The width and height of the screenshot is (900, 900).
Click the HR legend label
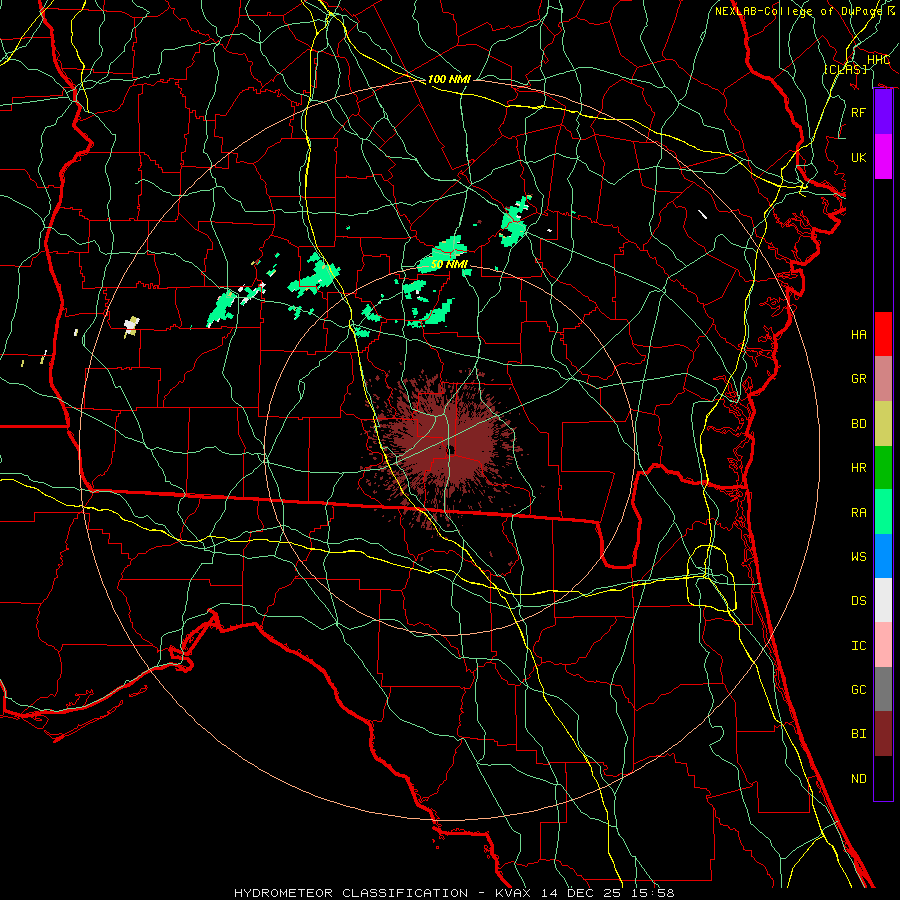point(858,468)
